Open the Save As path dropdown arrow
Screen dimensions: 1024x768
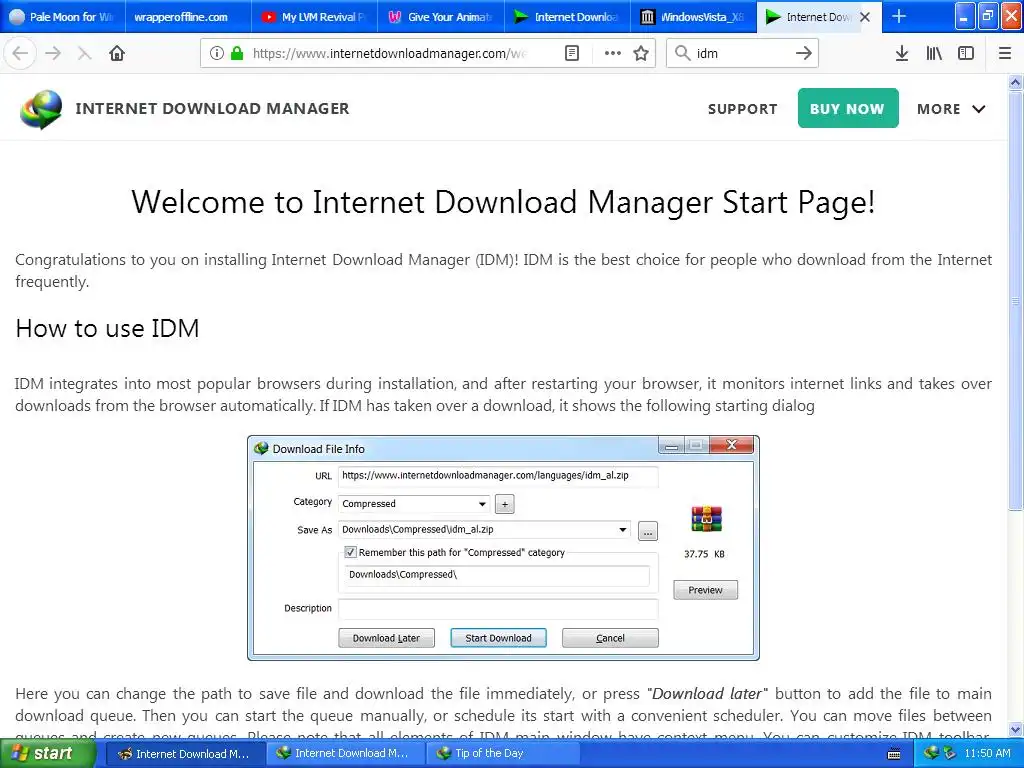coord(623,530)
